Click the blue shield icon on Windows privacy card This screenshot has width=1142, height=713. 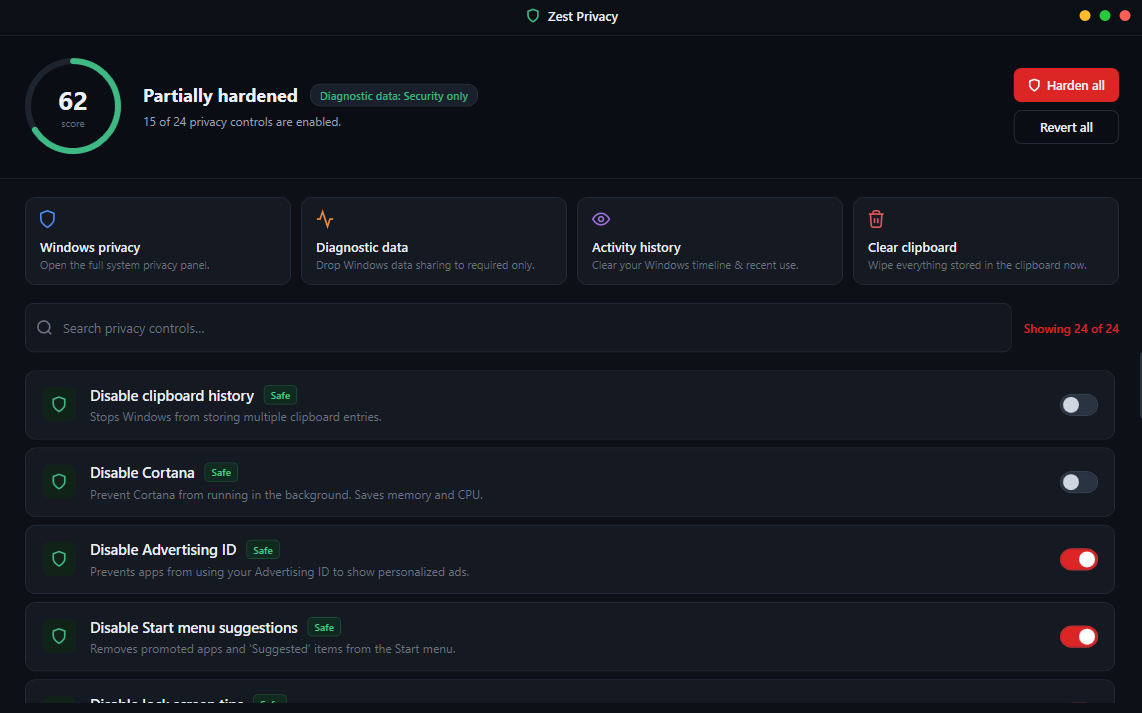click(47, 218)
